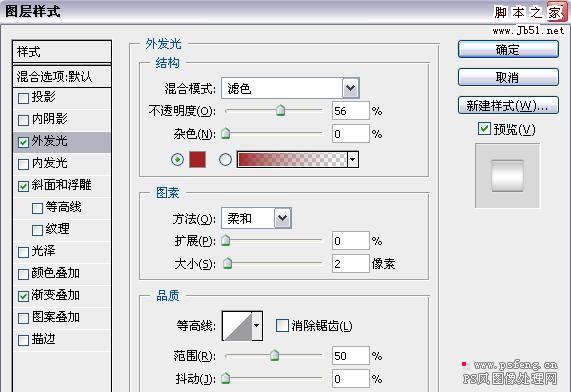Select 混合选项:默认 blending options item
The height and width of the screenshot is (392, 571).
[62, 76]
